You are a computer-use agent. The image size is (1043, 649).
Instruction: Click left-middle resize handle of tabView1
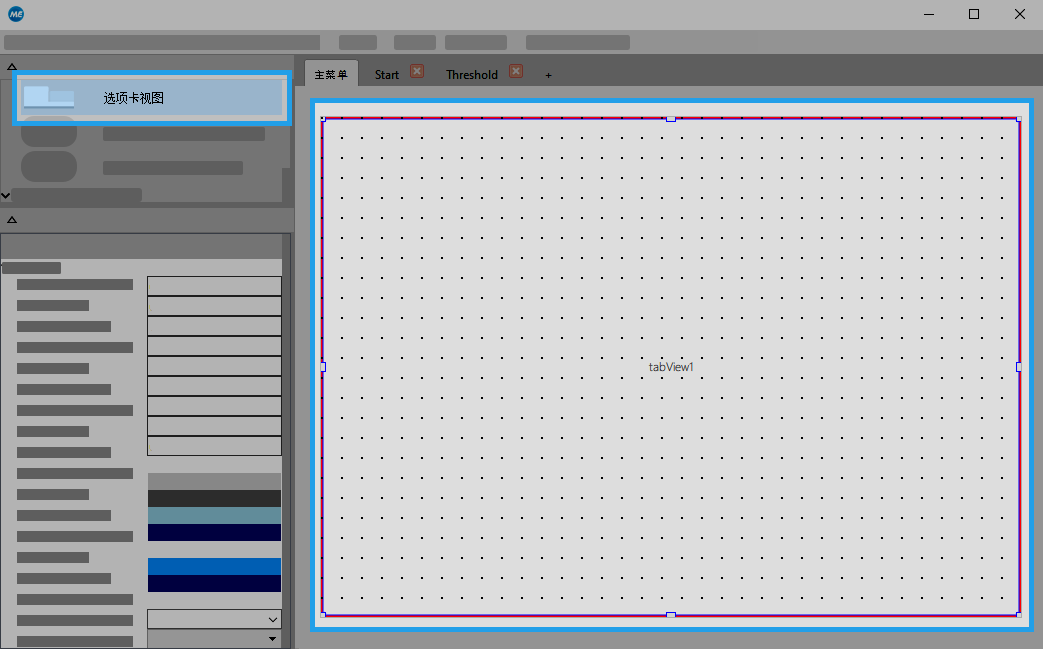(x=323, y=367)
